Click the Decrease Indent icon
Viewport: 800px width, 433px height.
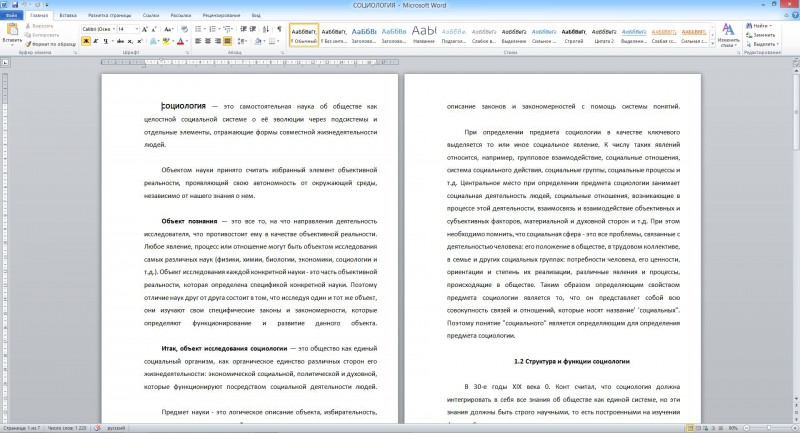tap(243, 29)
